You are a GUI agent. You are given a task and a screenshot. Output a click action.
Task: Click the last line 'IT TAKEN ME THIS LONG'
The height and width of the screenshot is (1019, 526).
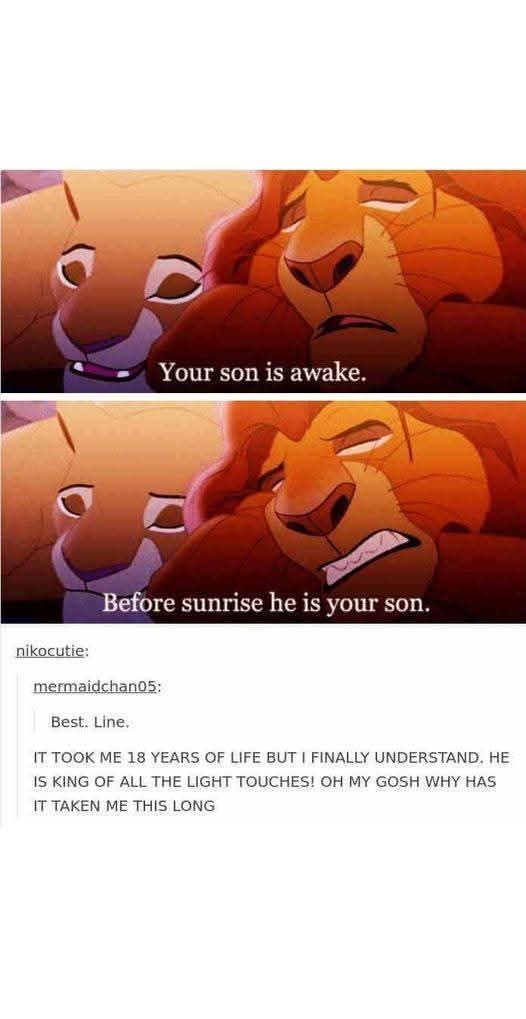pyautogui.click(x=124, y=806)
